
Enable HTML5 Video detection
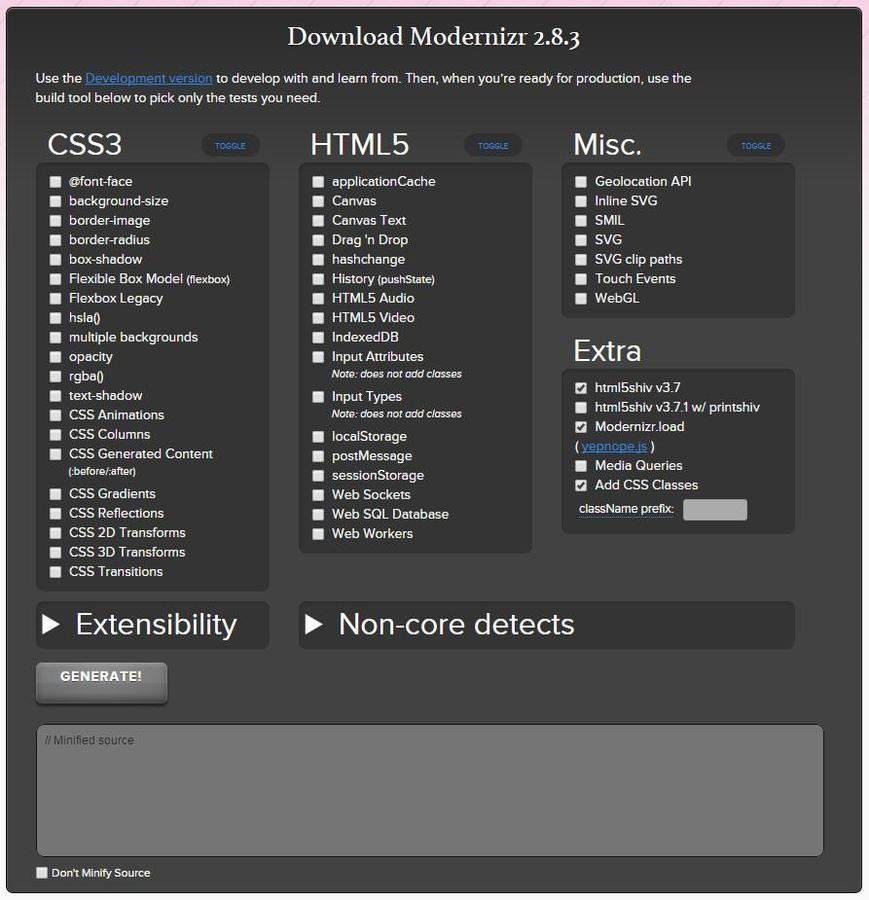(318, 318)
